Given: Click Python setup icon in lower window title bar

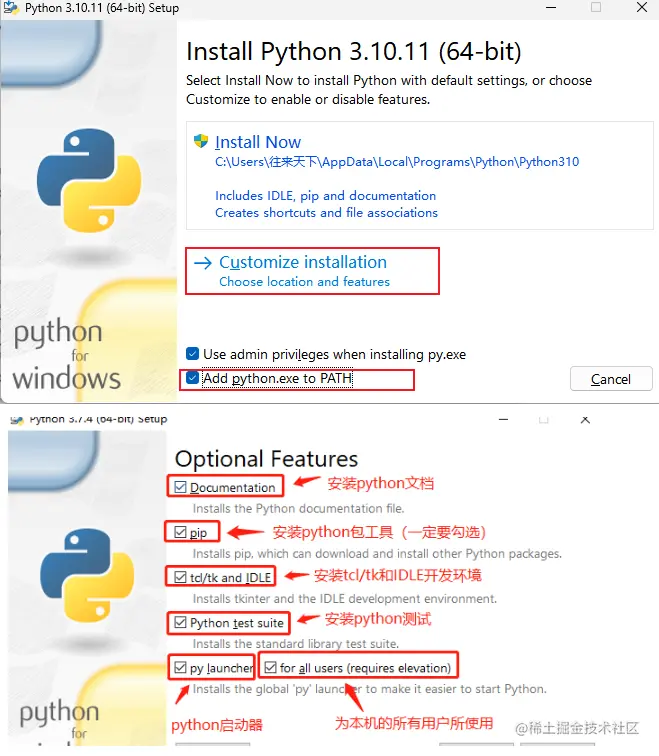Looking at the screenshot, I should point(17,420).
